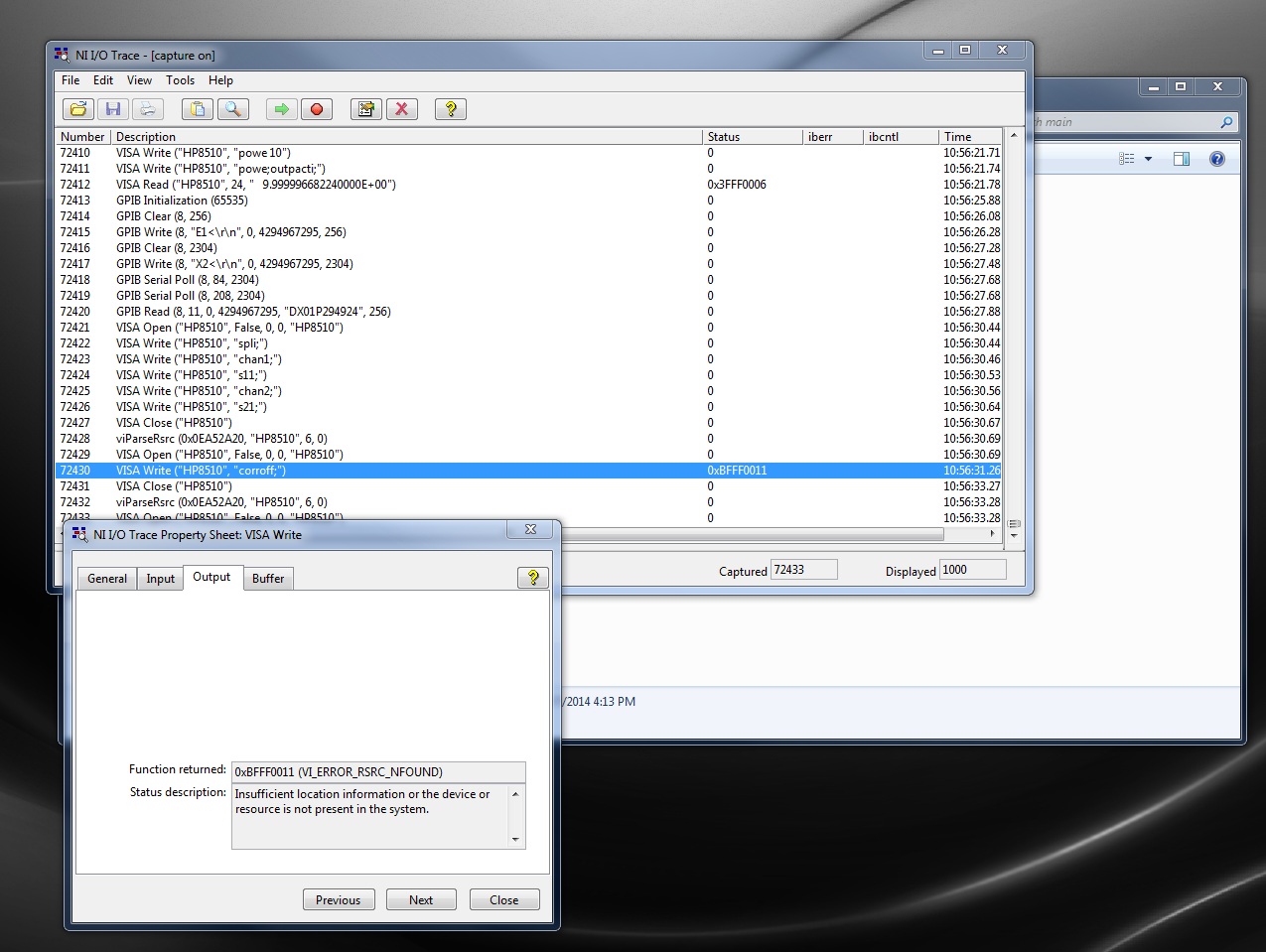
Task: Click the ibcntl column header
Action: click(x=901, y=136)
